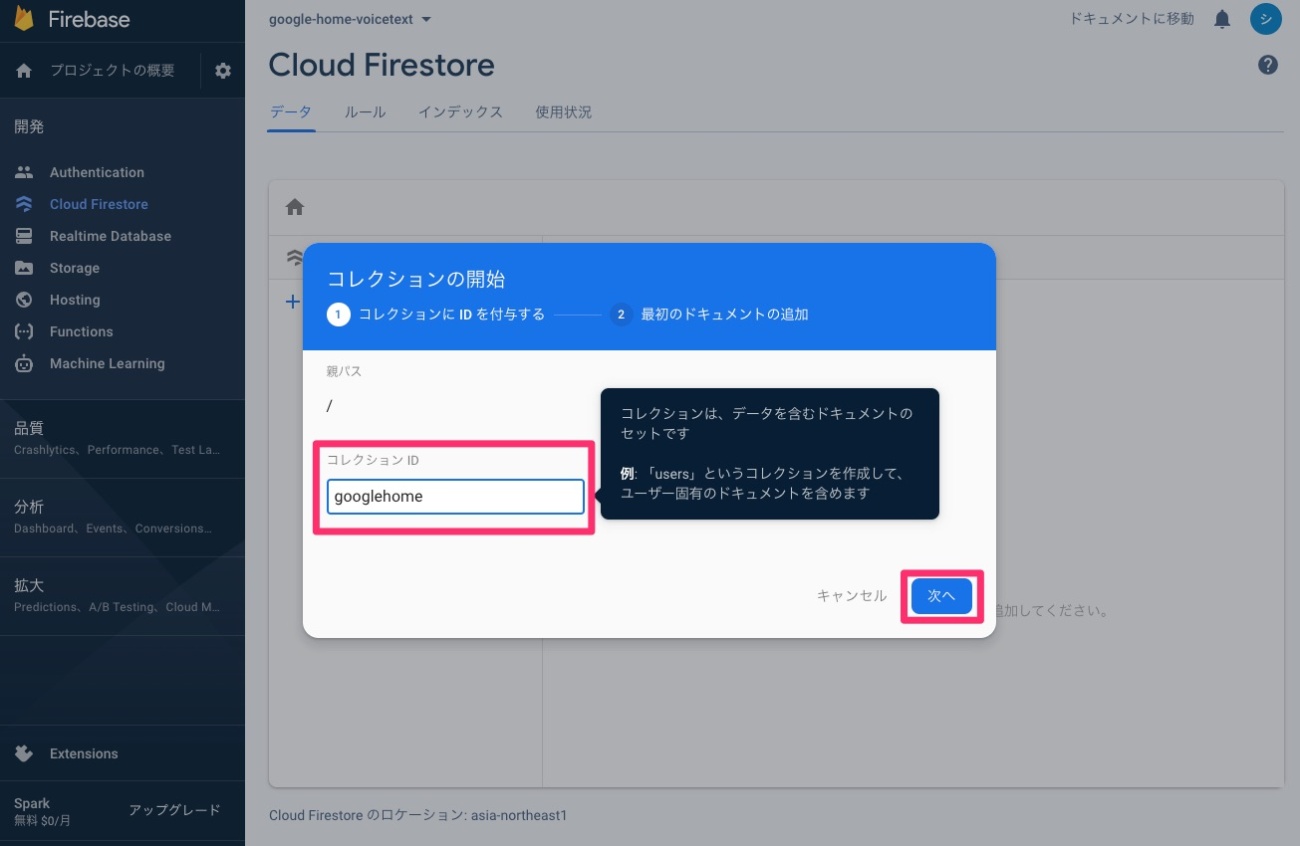Click the コレクションの開始 dialog title
This screenshot has height=846, width=1300.
416,279
